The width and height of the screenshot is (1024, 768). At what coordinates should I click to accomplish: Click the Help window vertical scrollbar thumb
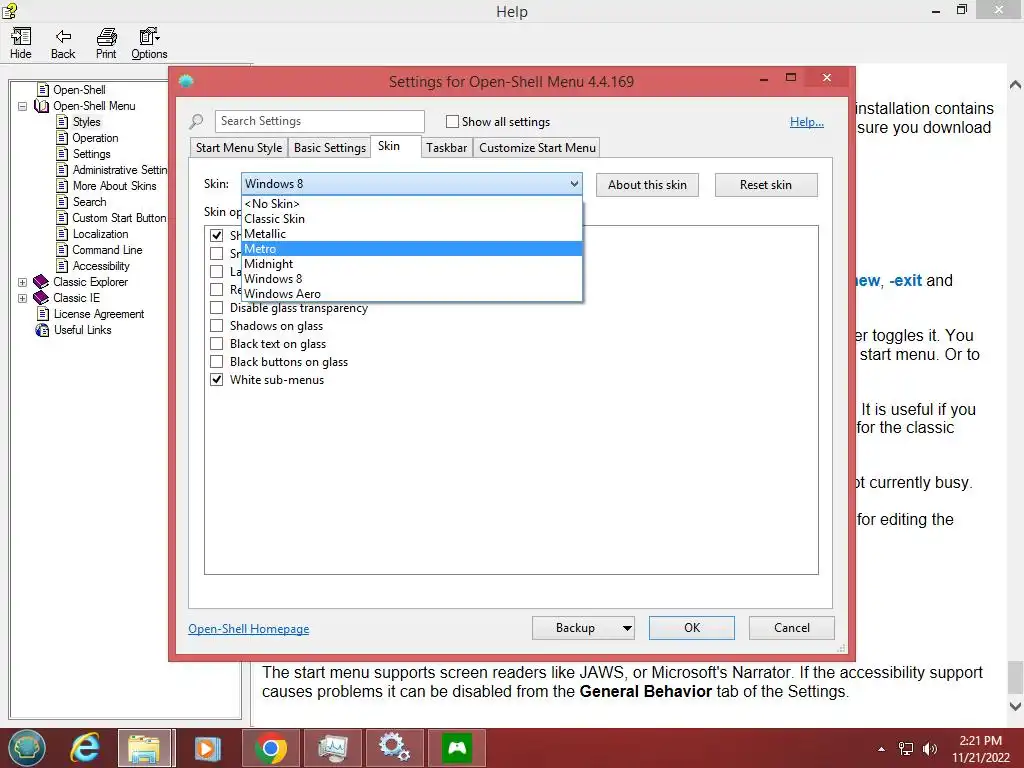pyautogui.click(x=1015, y=677)
